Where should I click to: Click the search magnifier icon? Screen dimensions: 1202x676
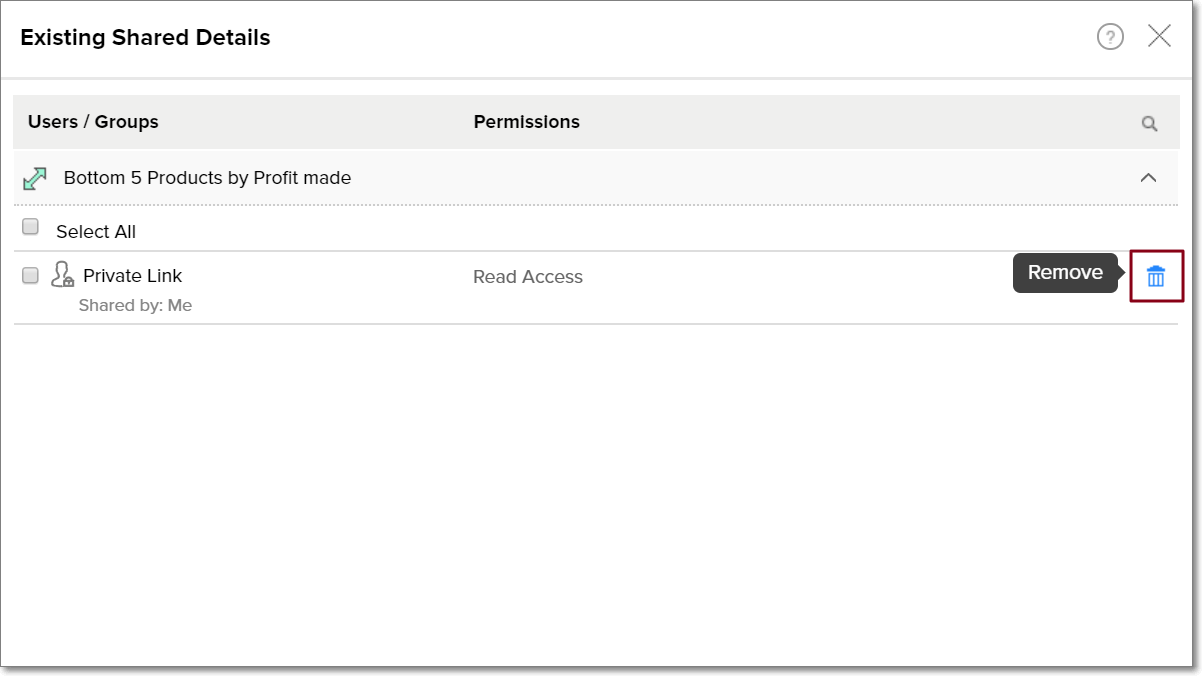coord(1149,123)
